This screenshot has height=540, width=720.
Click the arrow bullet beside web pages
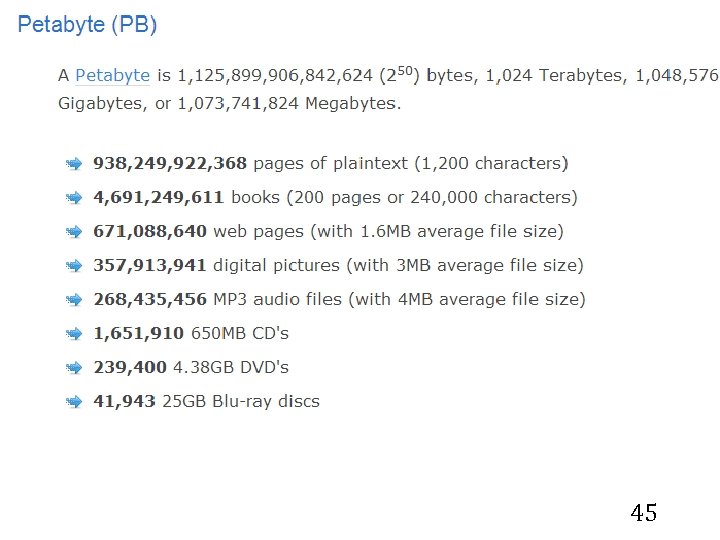click(73, 232)
